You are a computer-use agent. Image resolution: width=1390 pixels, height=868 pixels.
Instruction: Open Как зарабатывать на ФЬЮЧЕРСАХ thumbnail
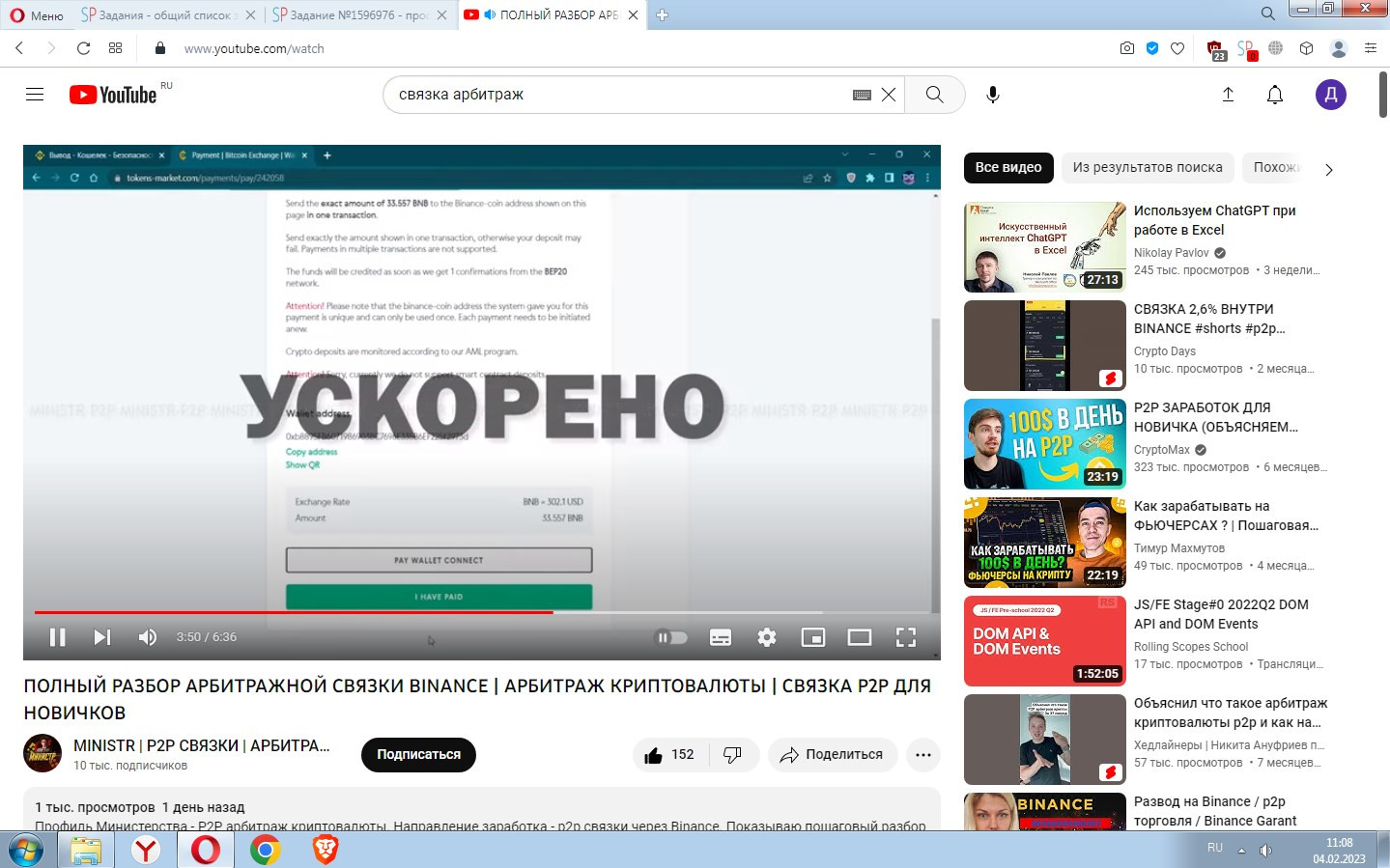1045,543
